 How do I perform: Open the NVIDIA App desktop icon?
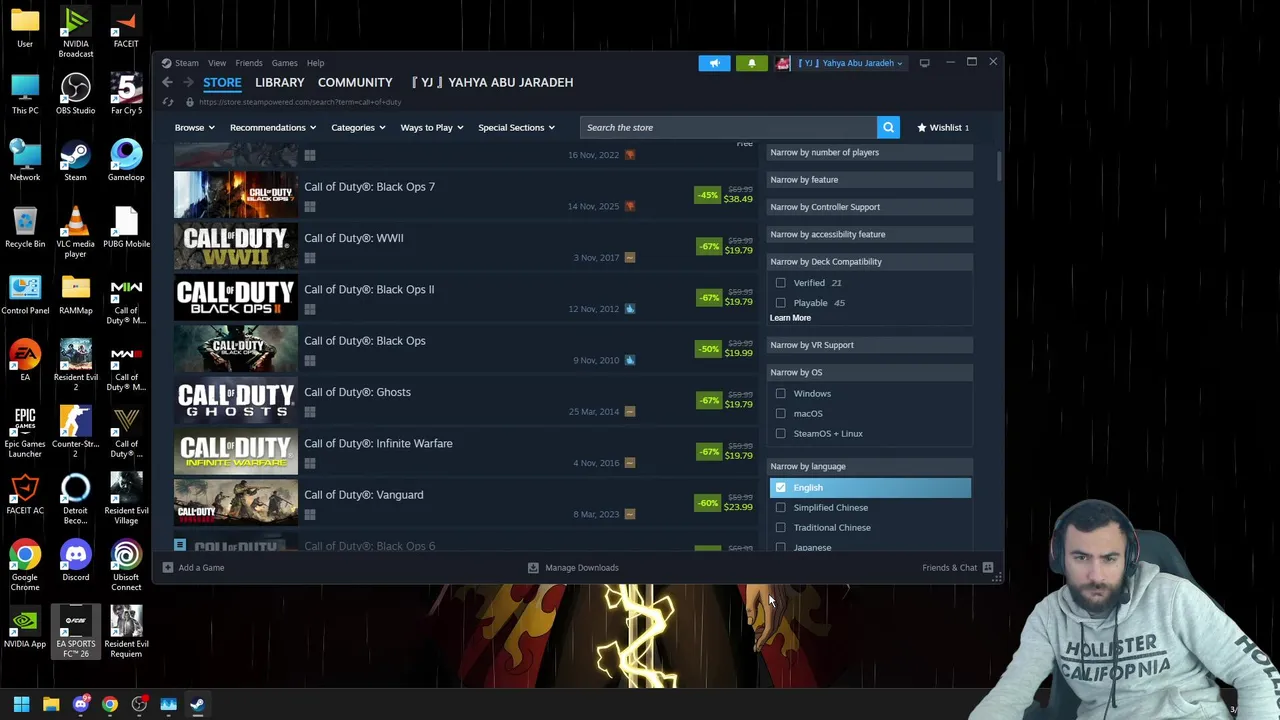tap(25, 628)
